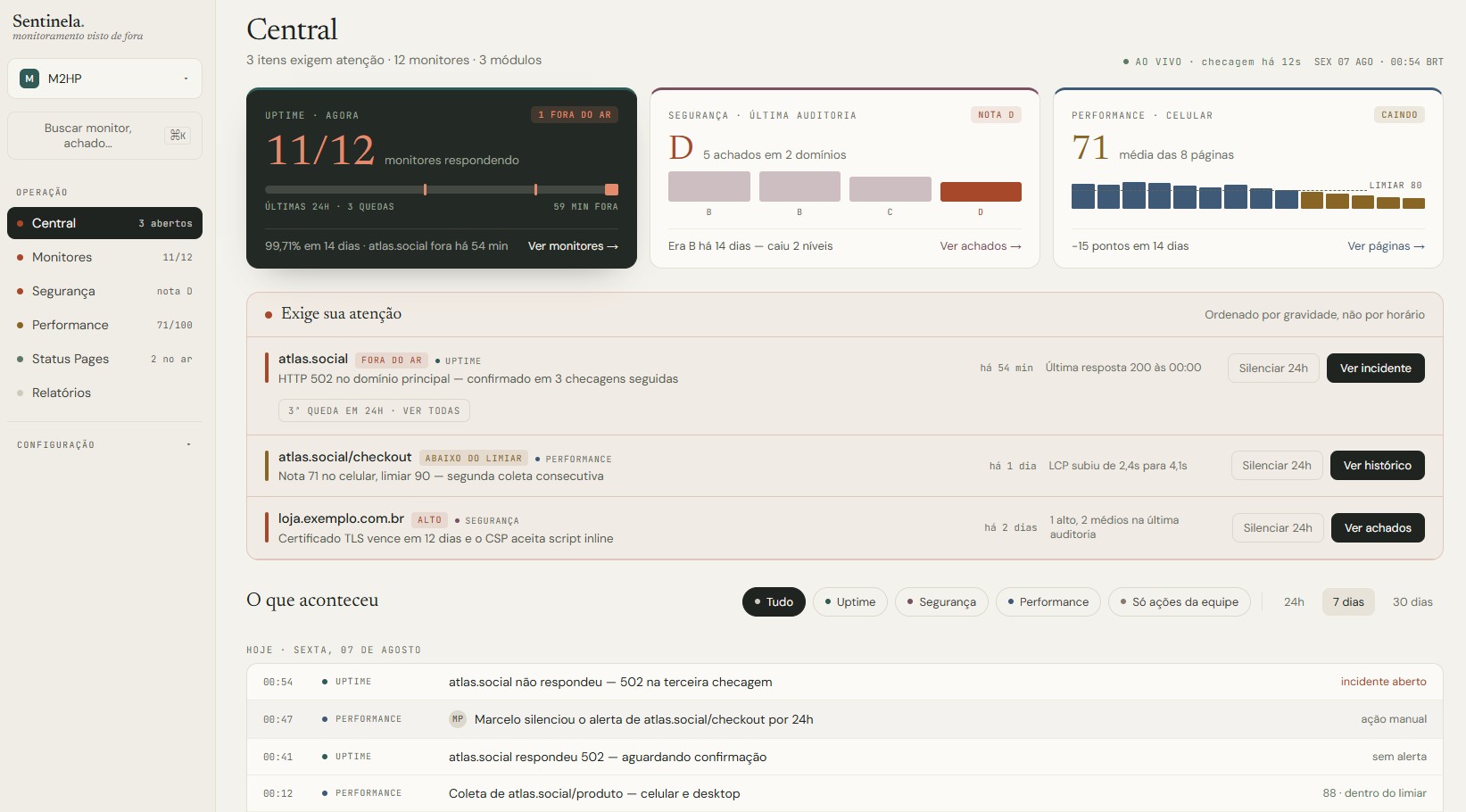Viewport: 1466px width, 812px height.
Task: Click Ver achados button for loja.exemplo.com.br
Action: tap(1378, 527)
